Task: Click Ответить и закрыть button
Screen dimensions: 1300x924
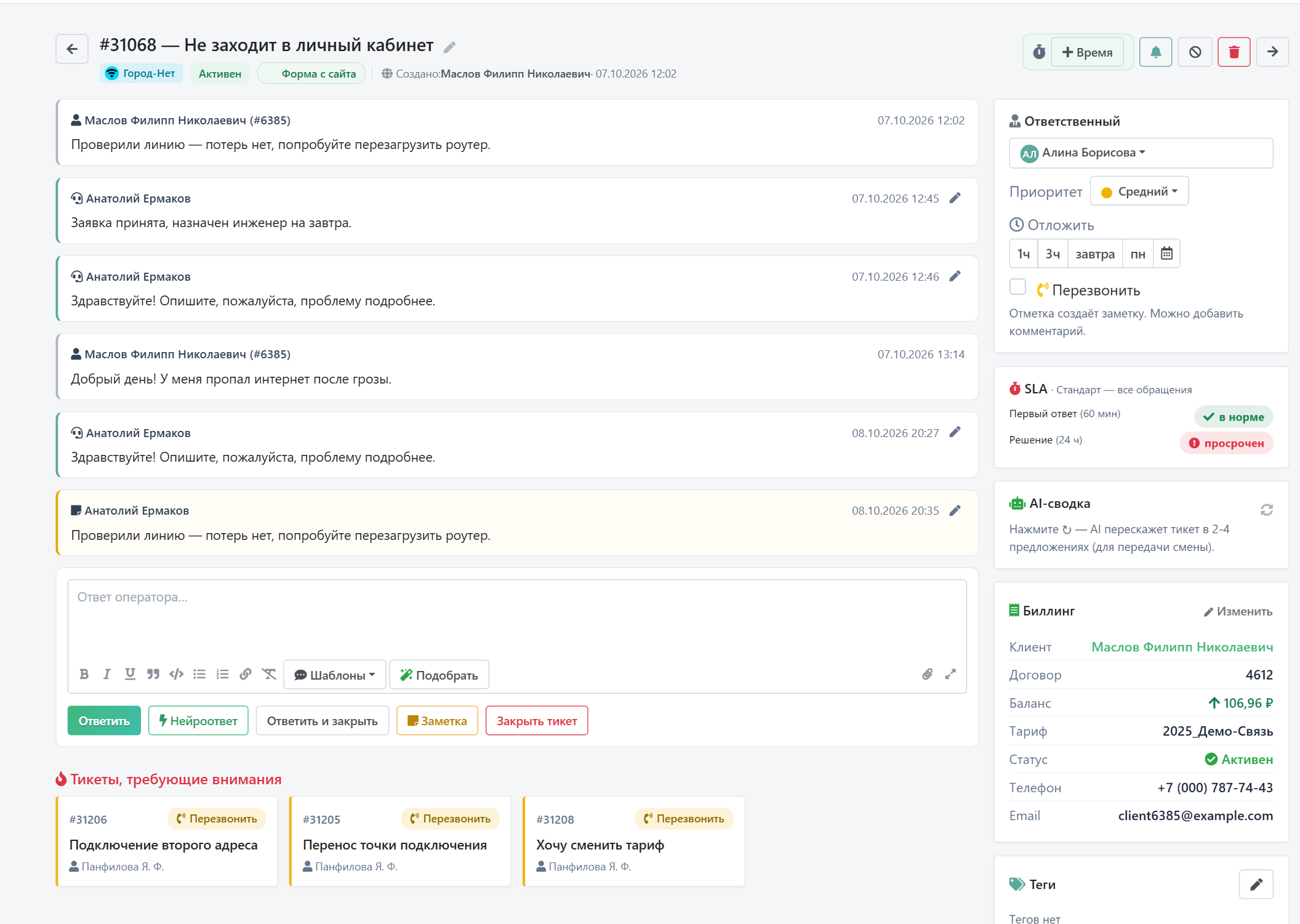Action: click(x=322, y=720)
